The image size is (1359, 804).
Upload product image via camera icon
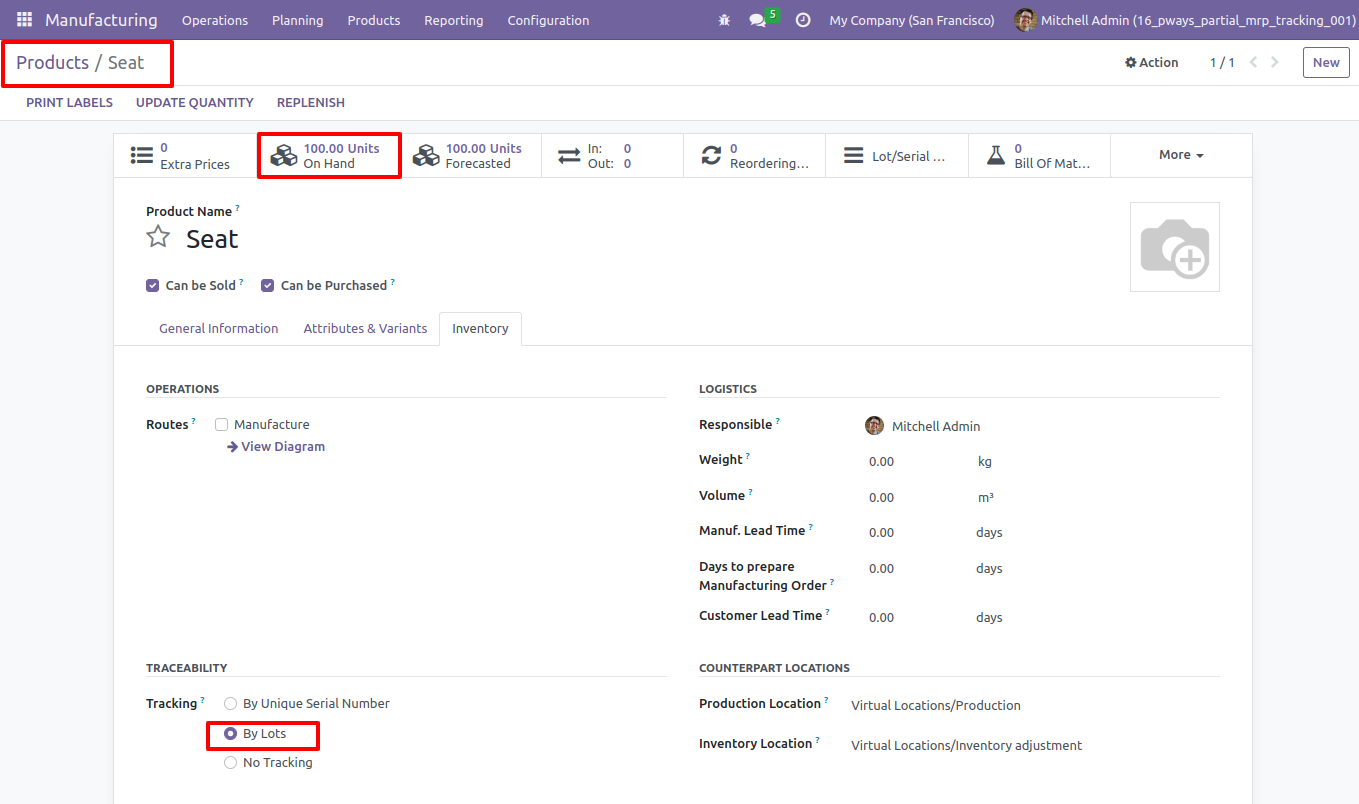[x=1175, y=247]
